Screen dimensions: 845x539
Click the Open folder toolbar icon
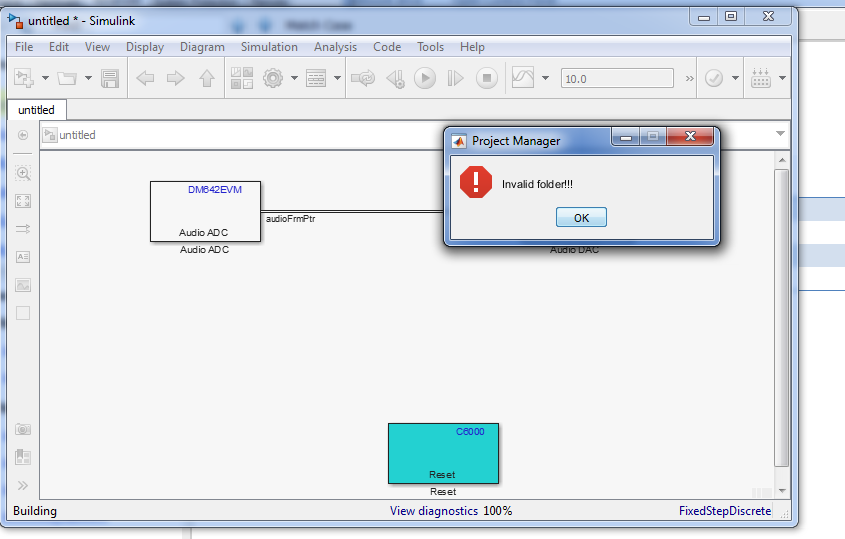tap(67, 79)
